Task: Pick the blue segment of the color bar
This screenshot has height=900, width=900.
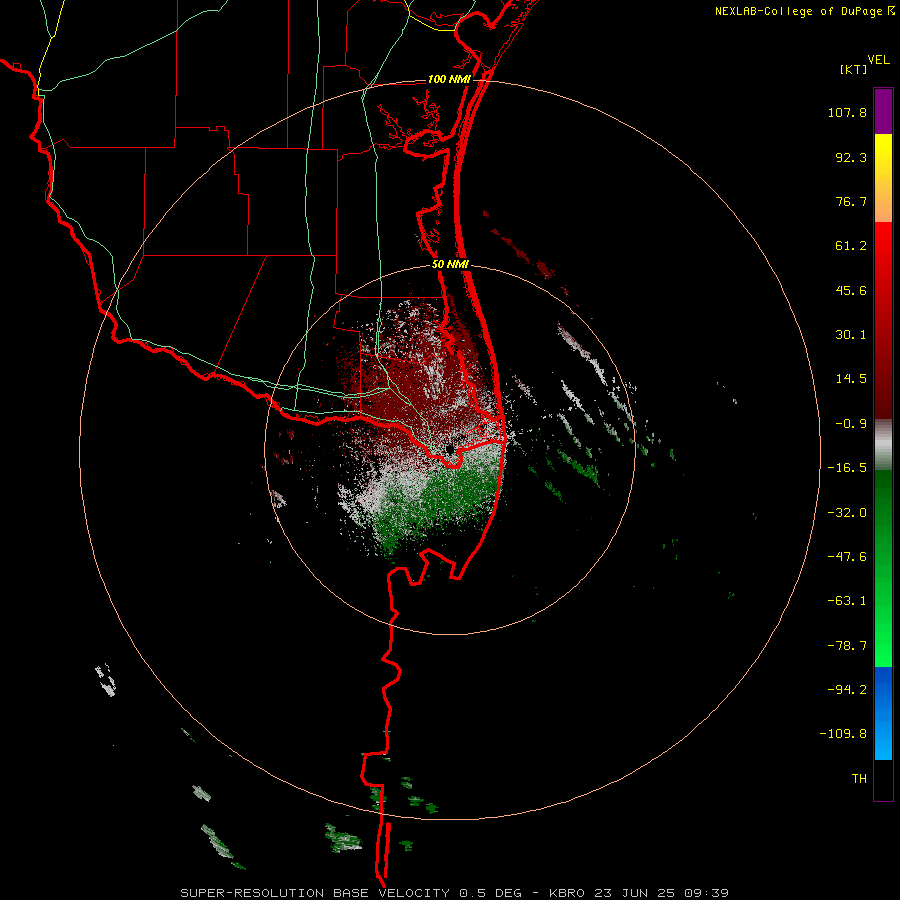Action: point(883,713)
